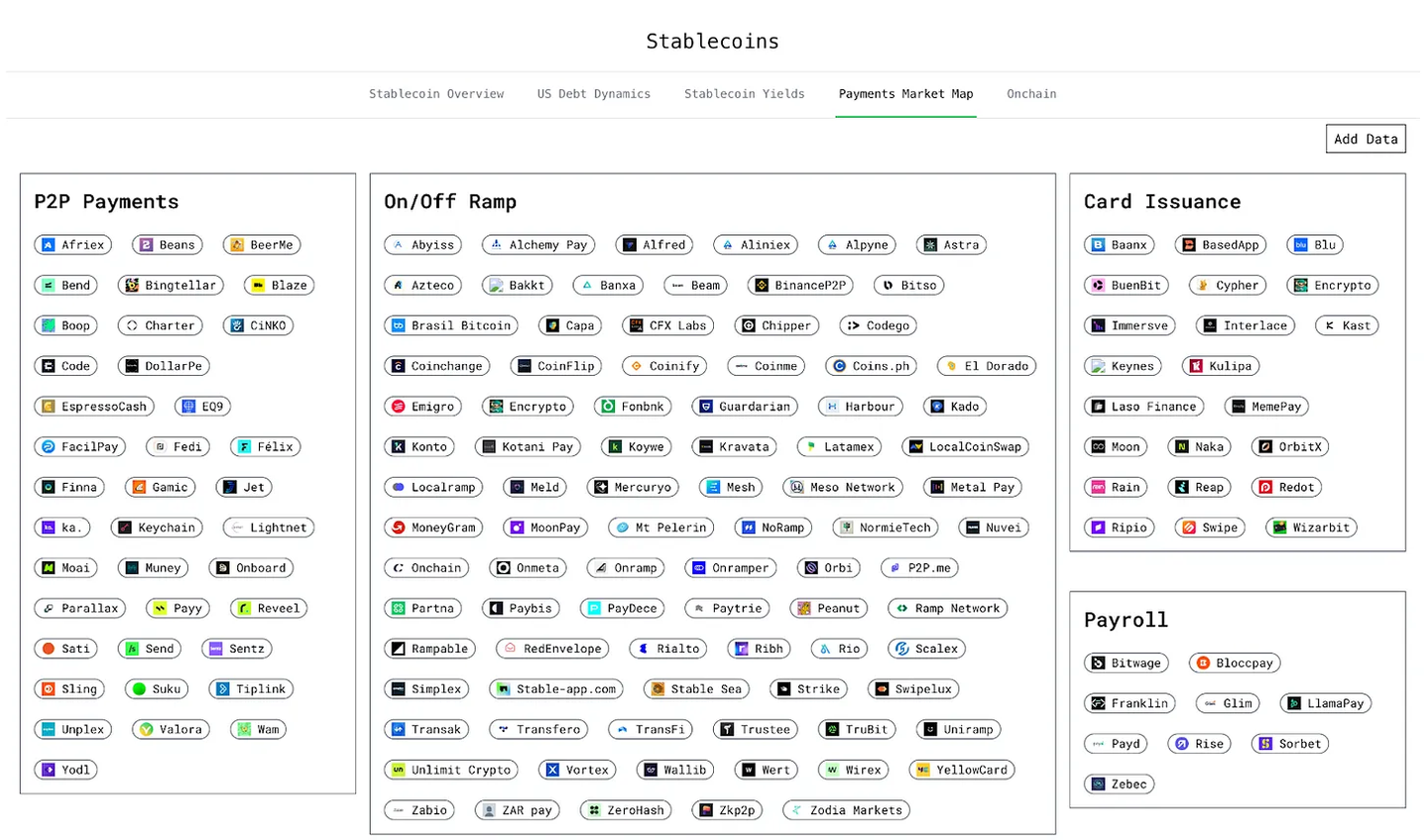Click the Zebec logo icon
The height and width of the screenshot is (840, 1428).
1098,784
